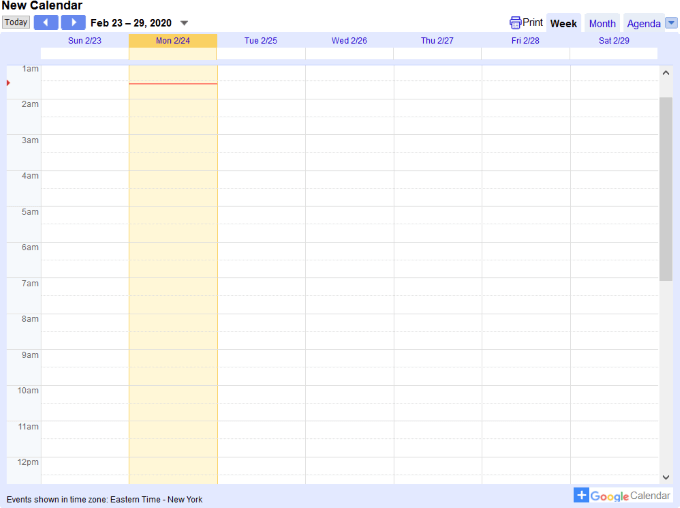
Task: Click the previous week arrow button
Action: point(46,22)
